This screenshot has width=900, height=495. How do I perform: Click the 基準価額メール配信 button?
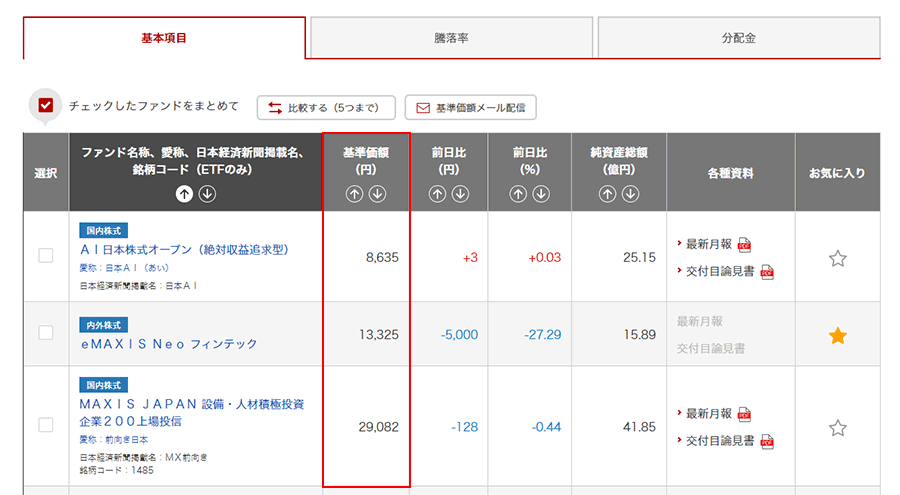[471, 107]
